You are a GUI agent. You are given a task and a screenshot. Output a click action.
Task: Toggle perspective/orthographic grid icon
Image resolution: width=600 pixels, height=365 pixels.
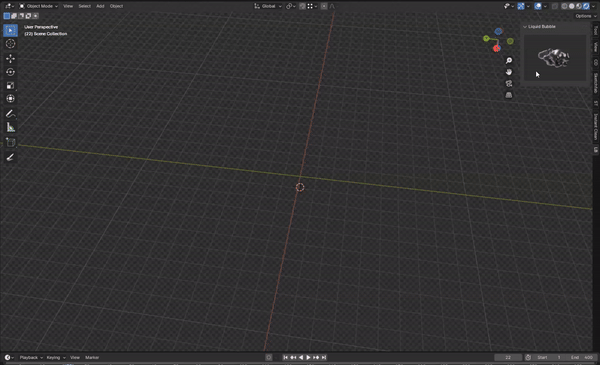click(x=509, y=95)
